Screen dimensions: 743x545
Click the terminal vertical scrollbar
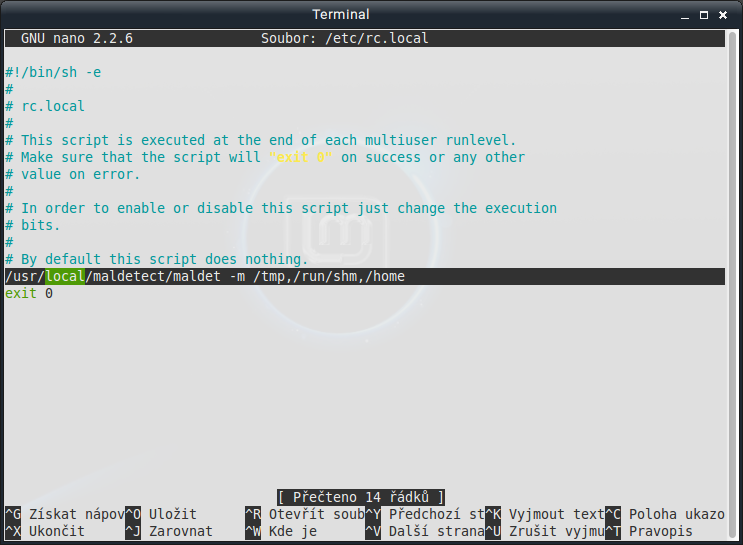732,284
